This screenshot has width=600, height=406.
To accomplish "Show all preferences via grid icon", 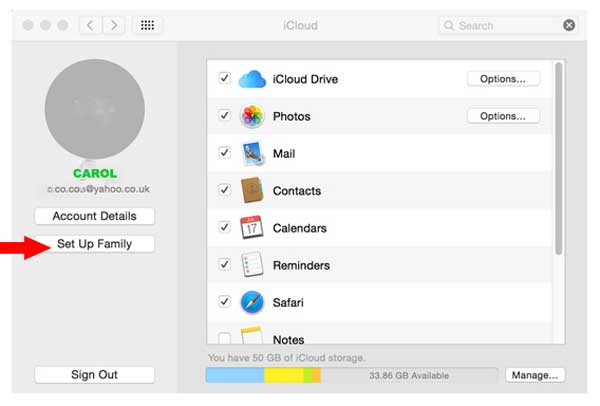I will coord(147,25).
